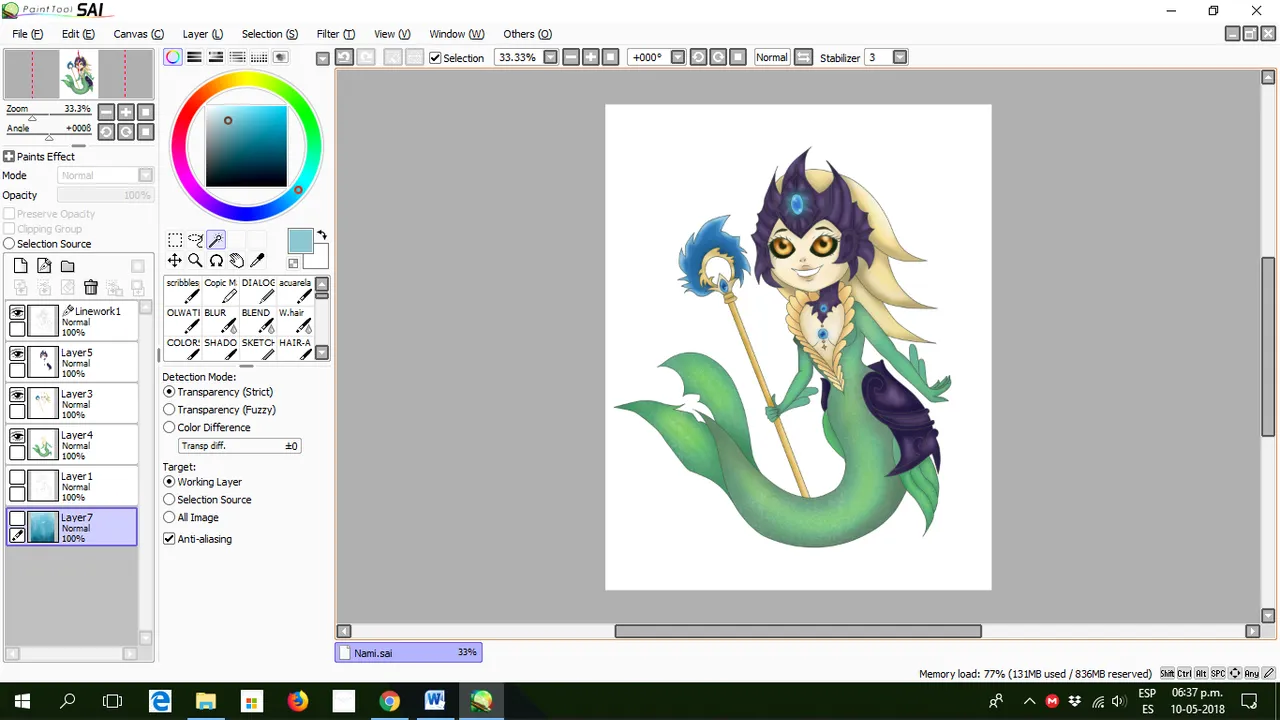Show the Color Wheel panel
The image size is (1280, 720).
[x=173, y=57]
